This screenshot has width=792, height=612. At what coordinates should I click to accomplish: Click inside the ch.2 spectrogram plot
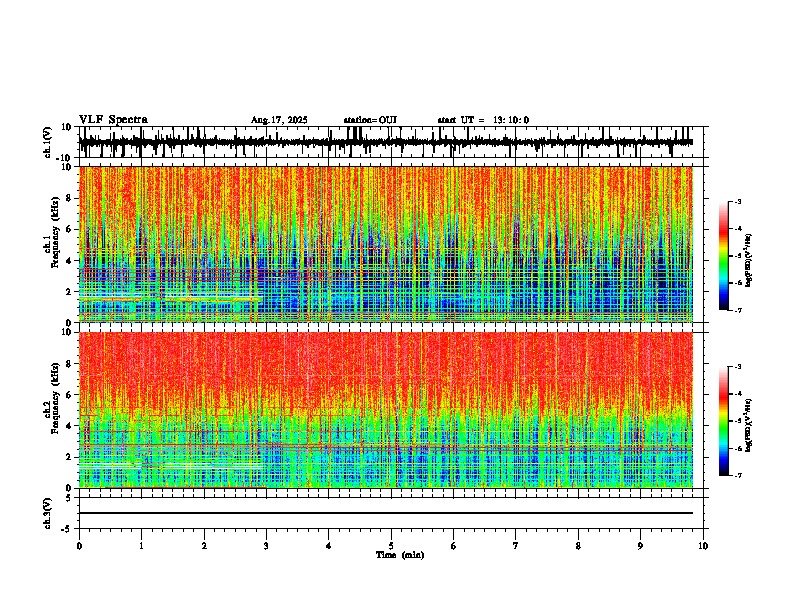(386, 410)
